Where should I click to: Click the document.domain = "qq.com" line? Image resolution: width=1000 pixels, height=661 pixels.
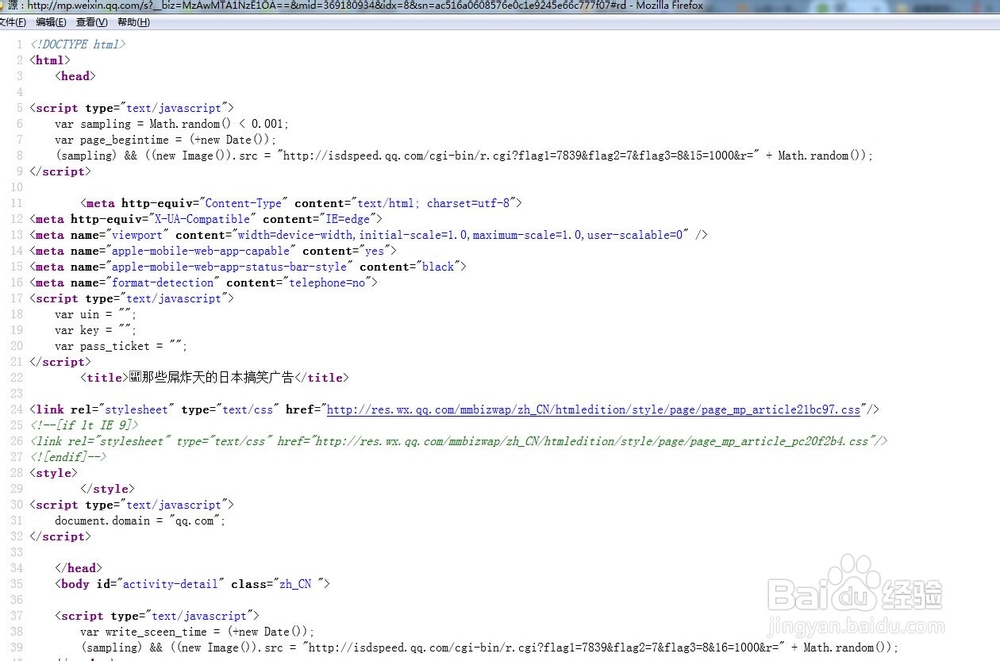(140, 521)
